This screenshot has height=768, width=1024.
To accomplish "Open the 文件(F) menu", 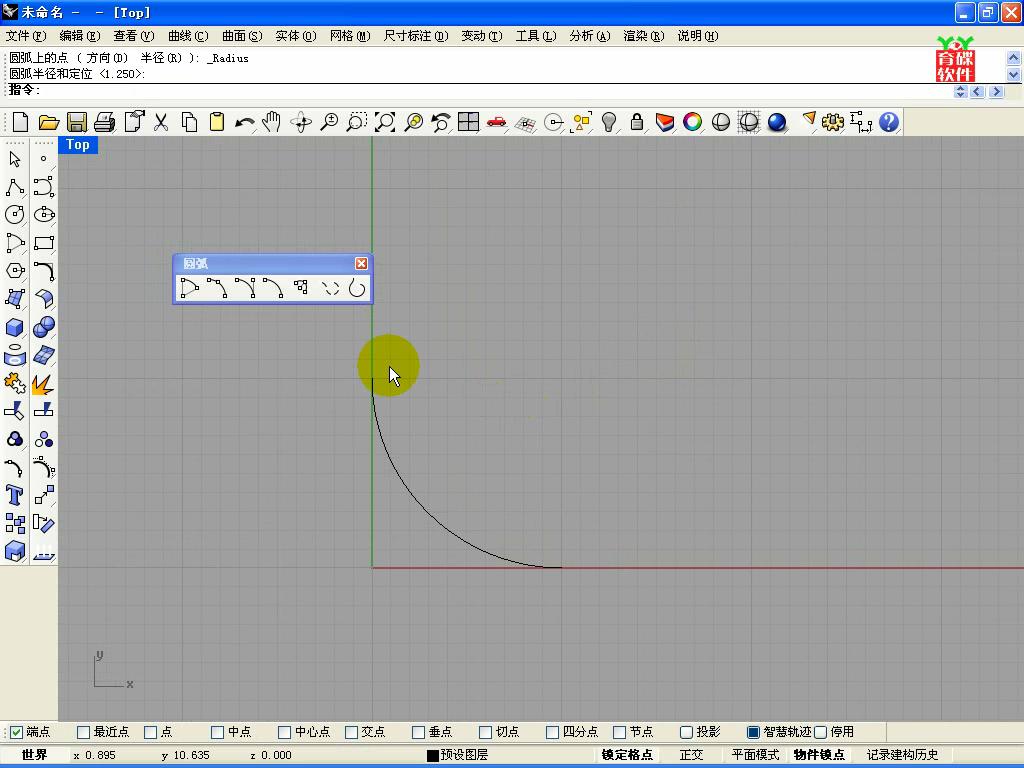I will tap(26, 36).
